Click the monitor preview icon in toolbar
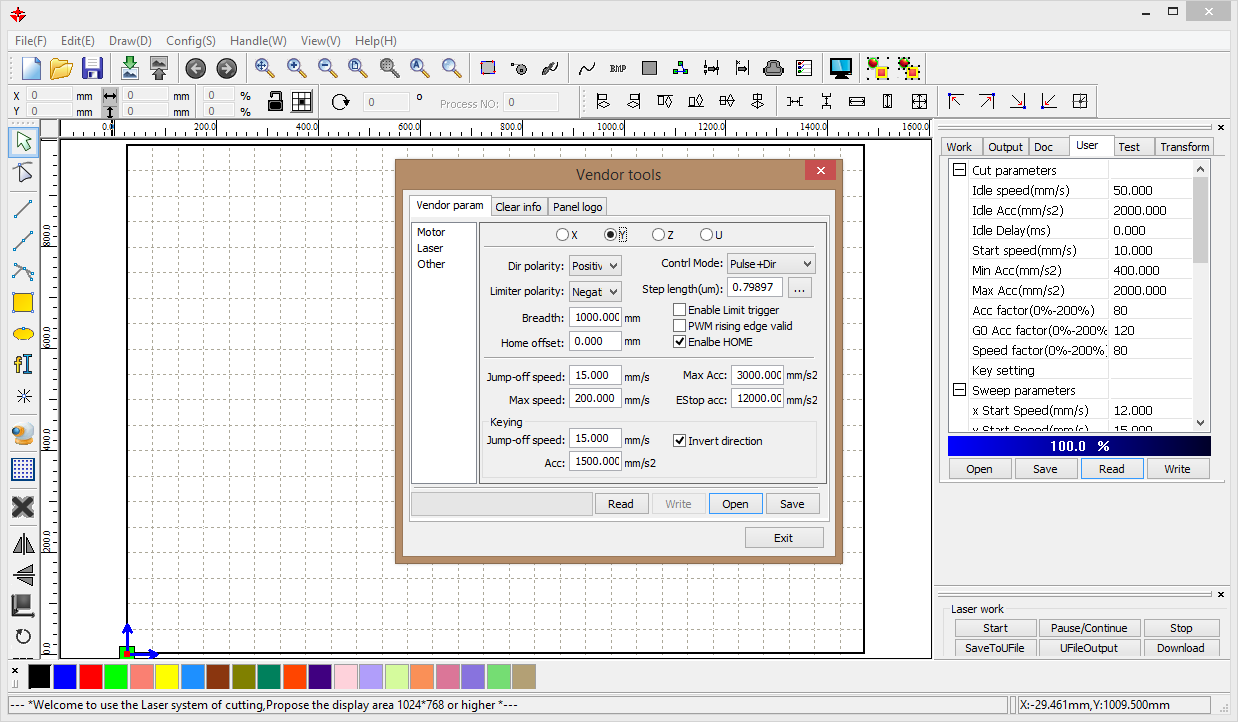The height and width of the screenshot is (722, 1238). tap(840, 68)
